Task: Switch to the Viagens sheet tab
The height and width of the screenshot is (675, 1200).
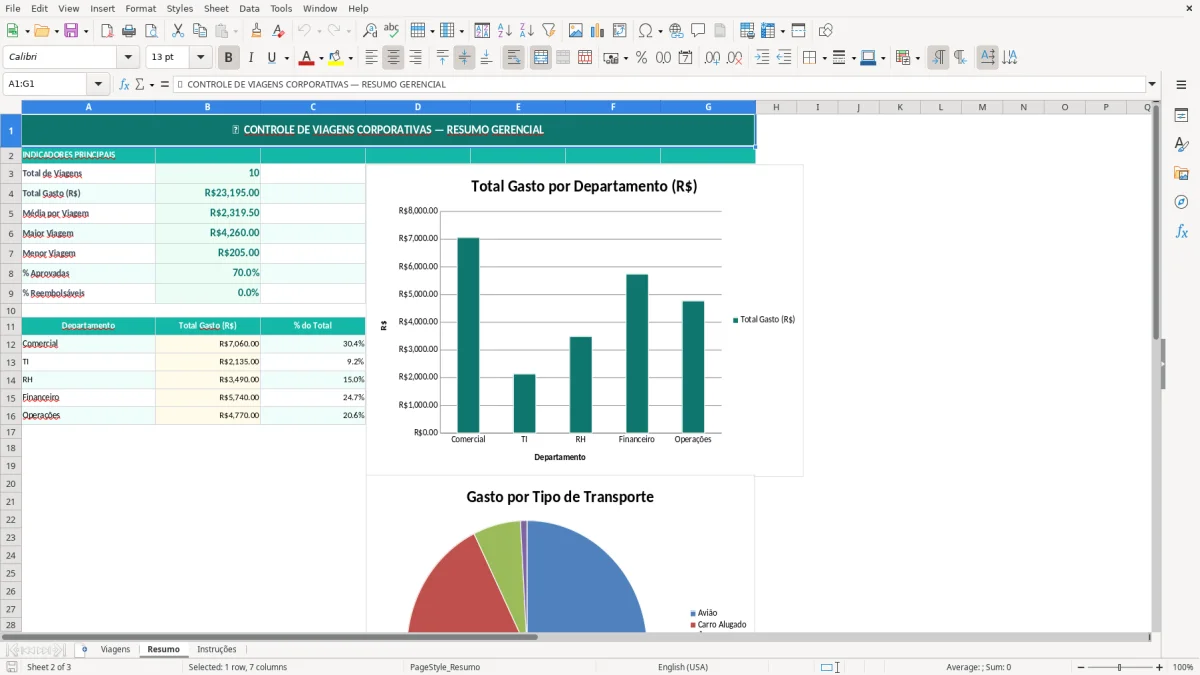Action: coord(115,649)
